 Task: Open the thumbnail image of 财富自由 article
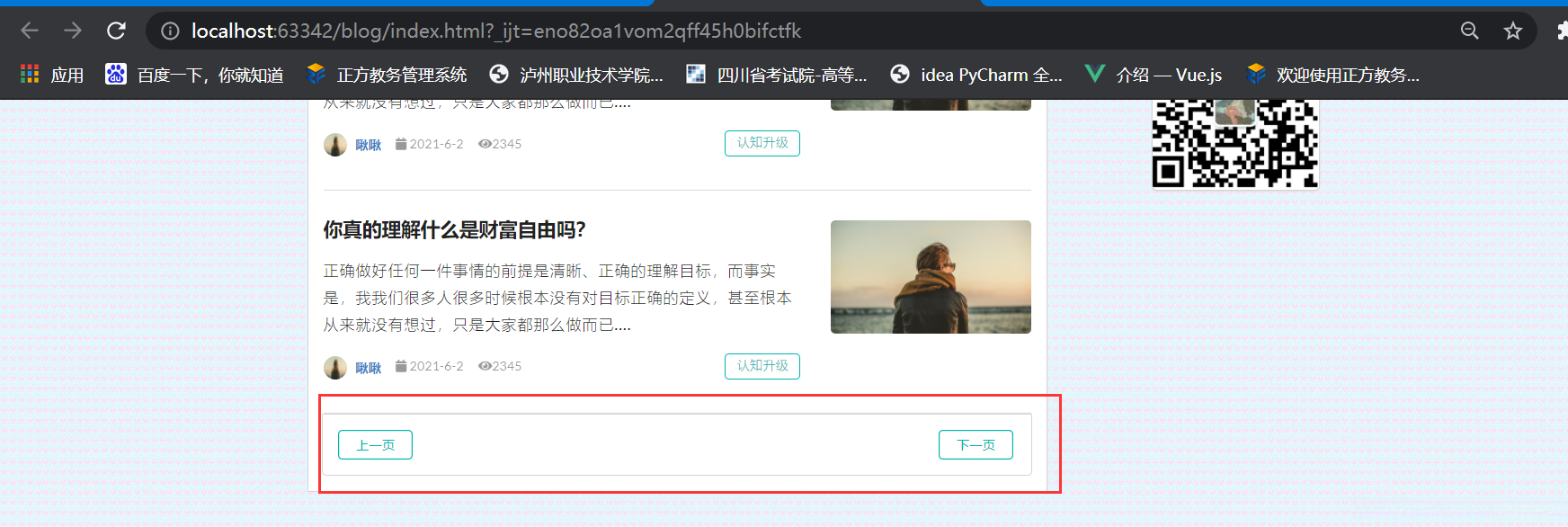931,277
